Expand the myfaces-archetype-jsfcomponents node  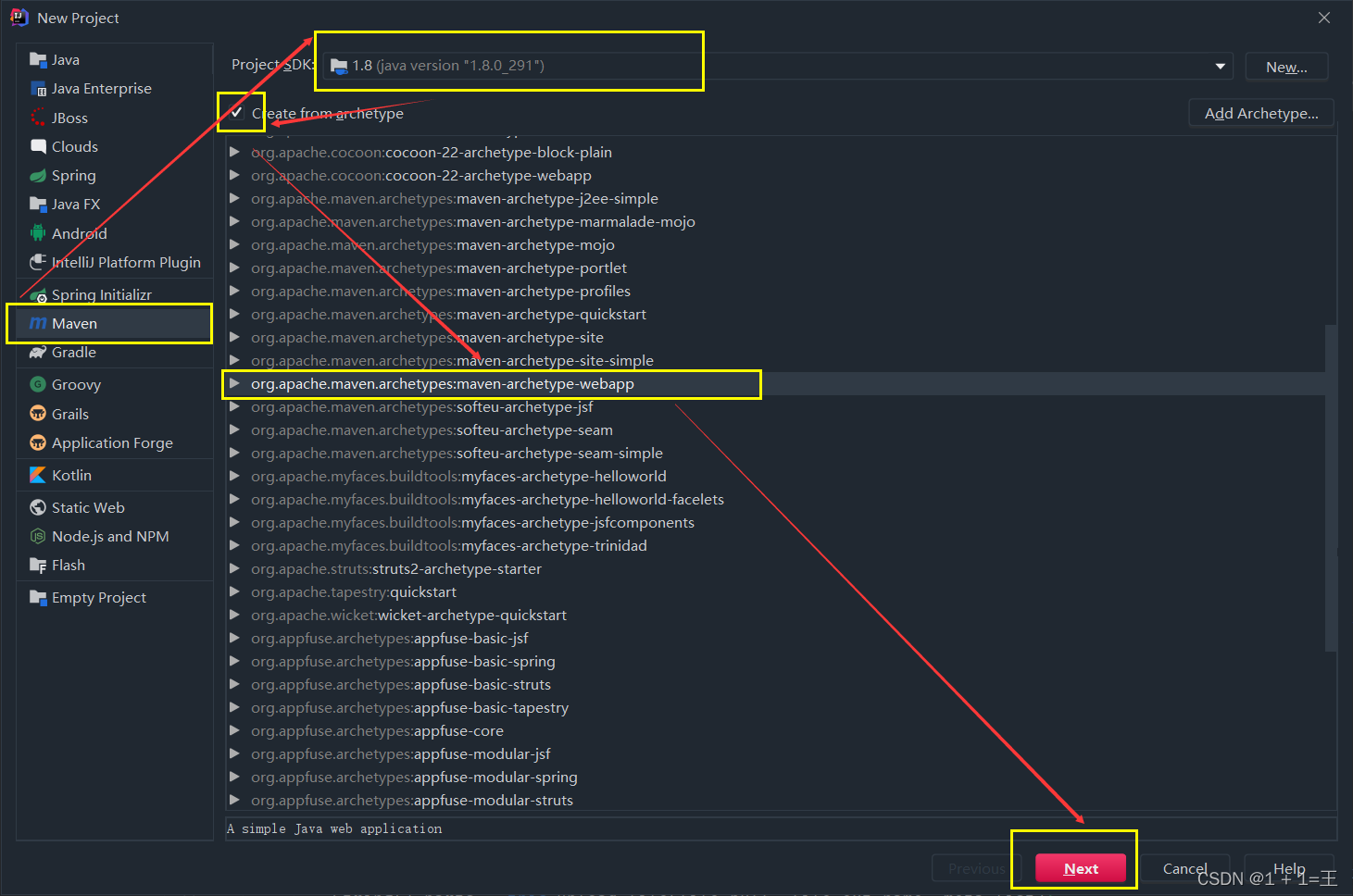[234, 522]
